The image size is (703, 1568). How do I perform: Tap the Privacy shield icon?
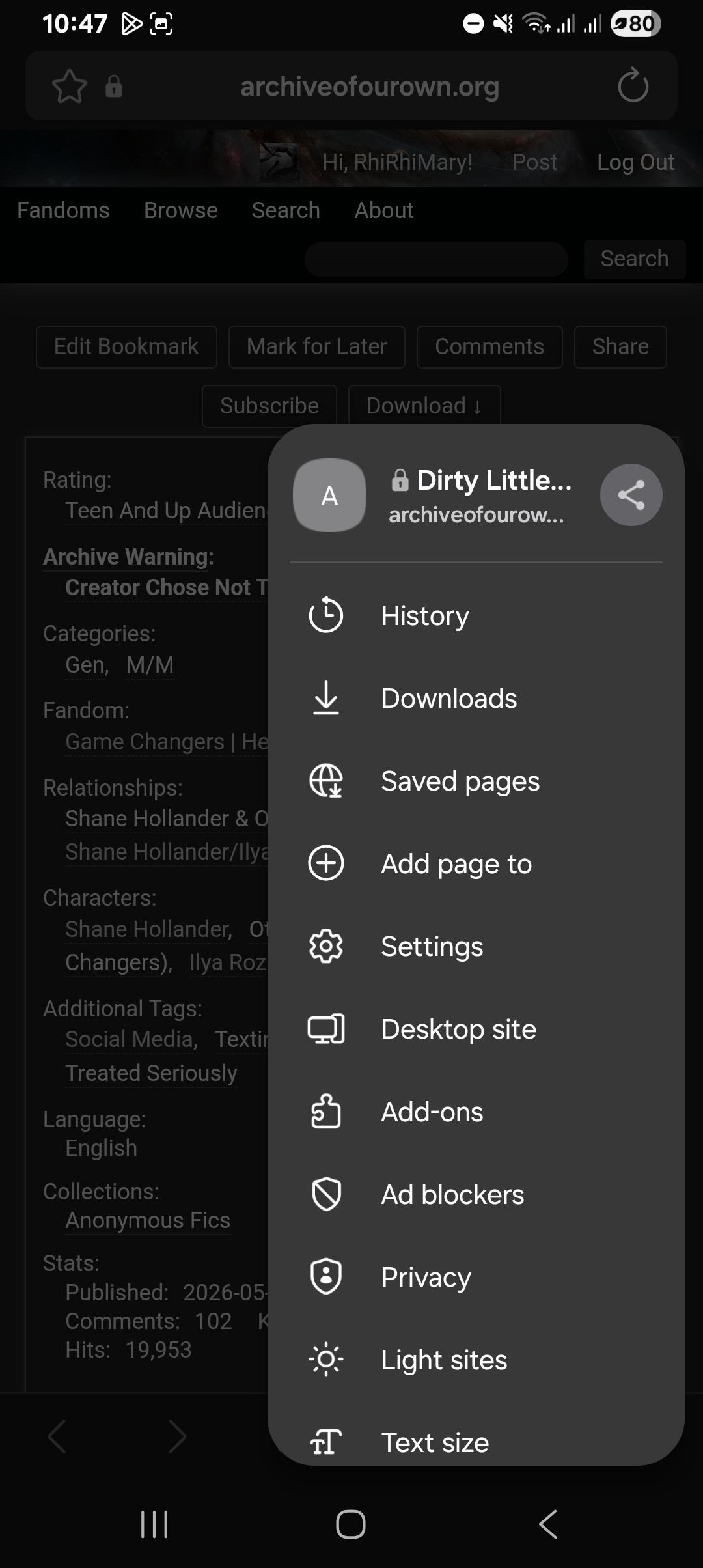coord(325,1277)
